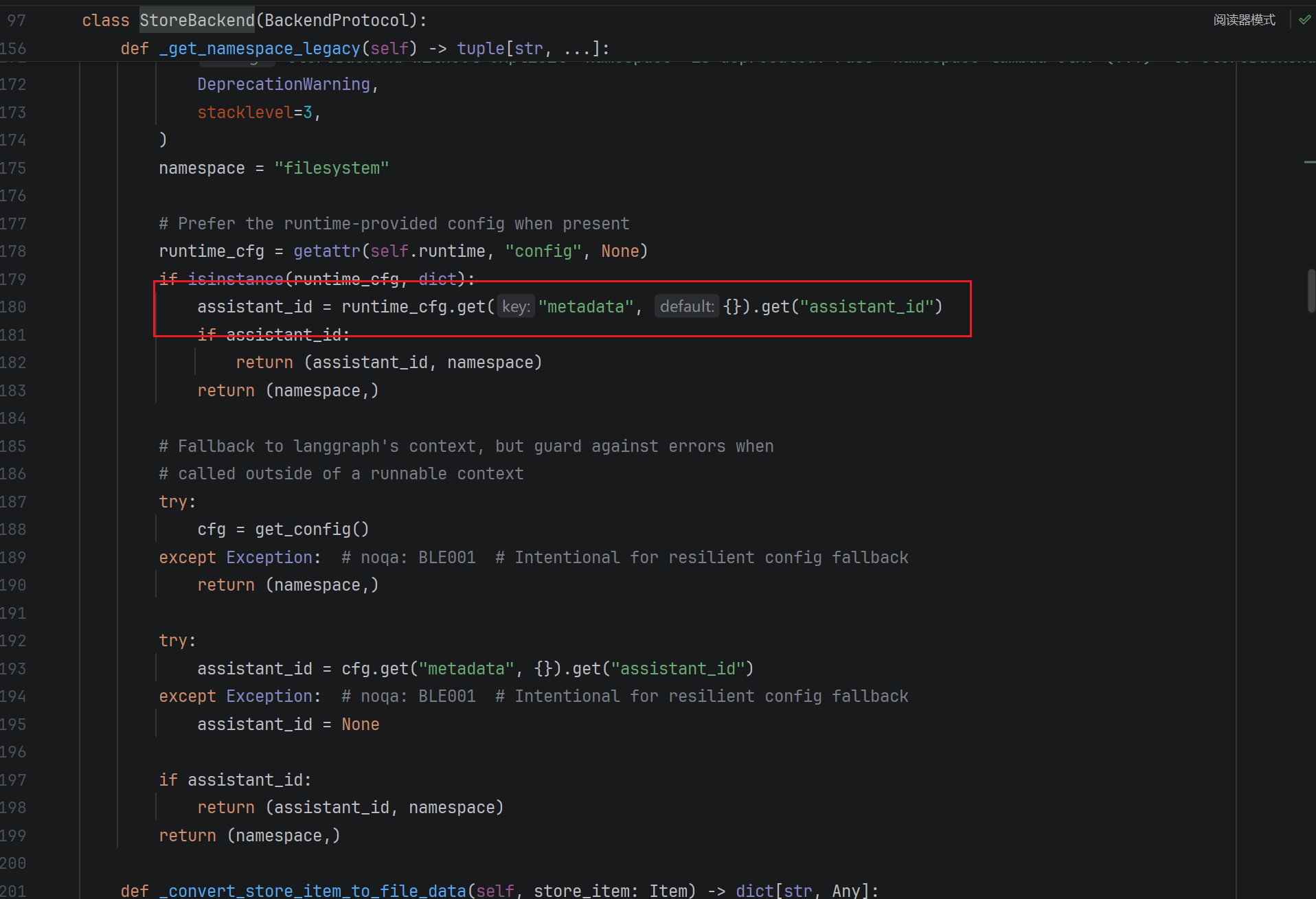Click the default: inlay hint on line 180
Screen dimensions: 1316x899
point(687,306)
